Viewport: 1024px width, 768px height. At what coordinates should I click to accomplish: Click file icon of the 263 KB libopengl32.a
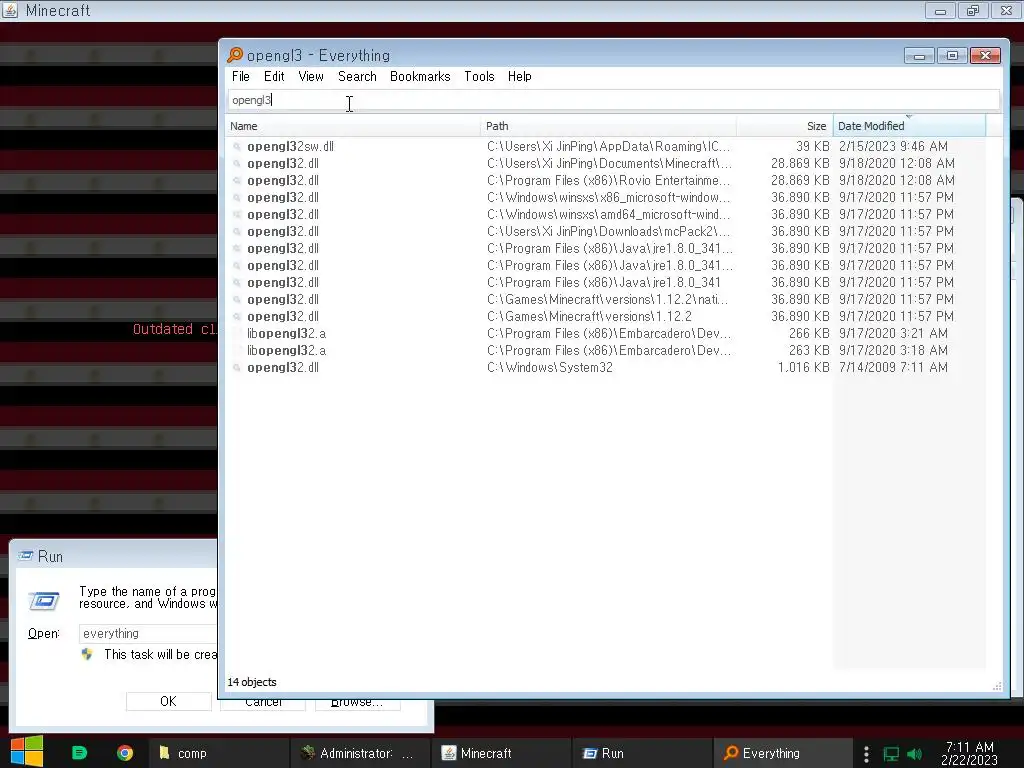[x=237, y=350]
